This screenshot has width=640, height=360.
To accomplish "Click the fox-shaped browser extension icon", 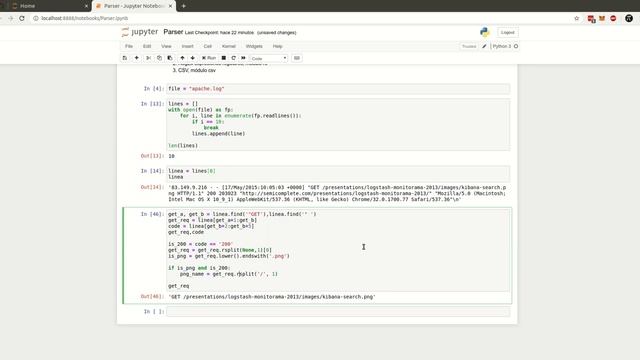I will 602,18.
